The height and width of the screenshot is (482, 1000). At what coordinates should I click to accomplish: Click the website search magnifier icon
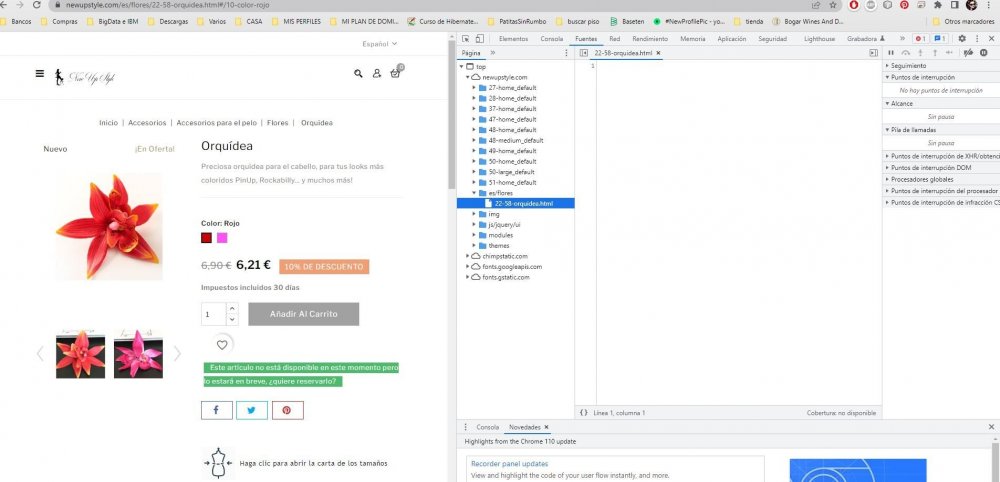tap(358, 73)
